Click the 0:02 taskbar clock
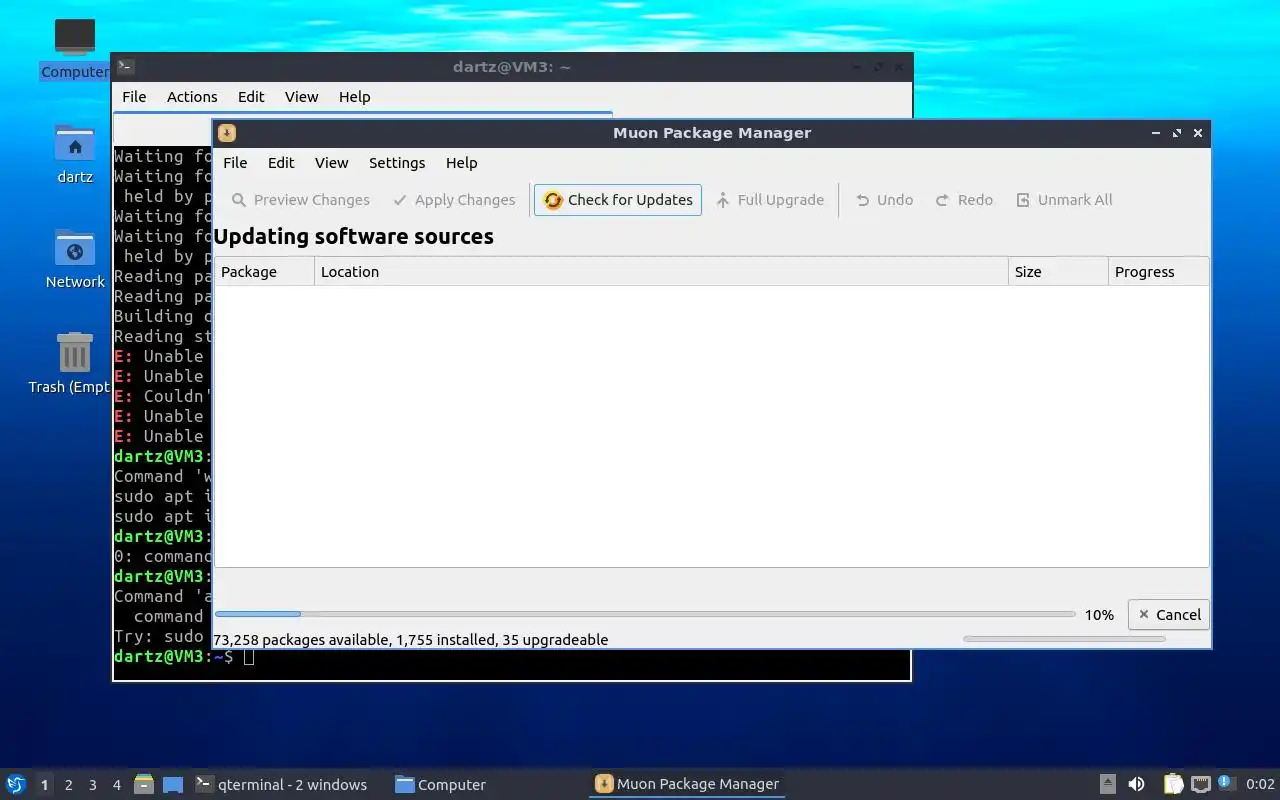 pos(1260,785)
